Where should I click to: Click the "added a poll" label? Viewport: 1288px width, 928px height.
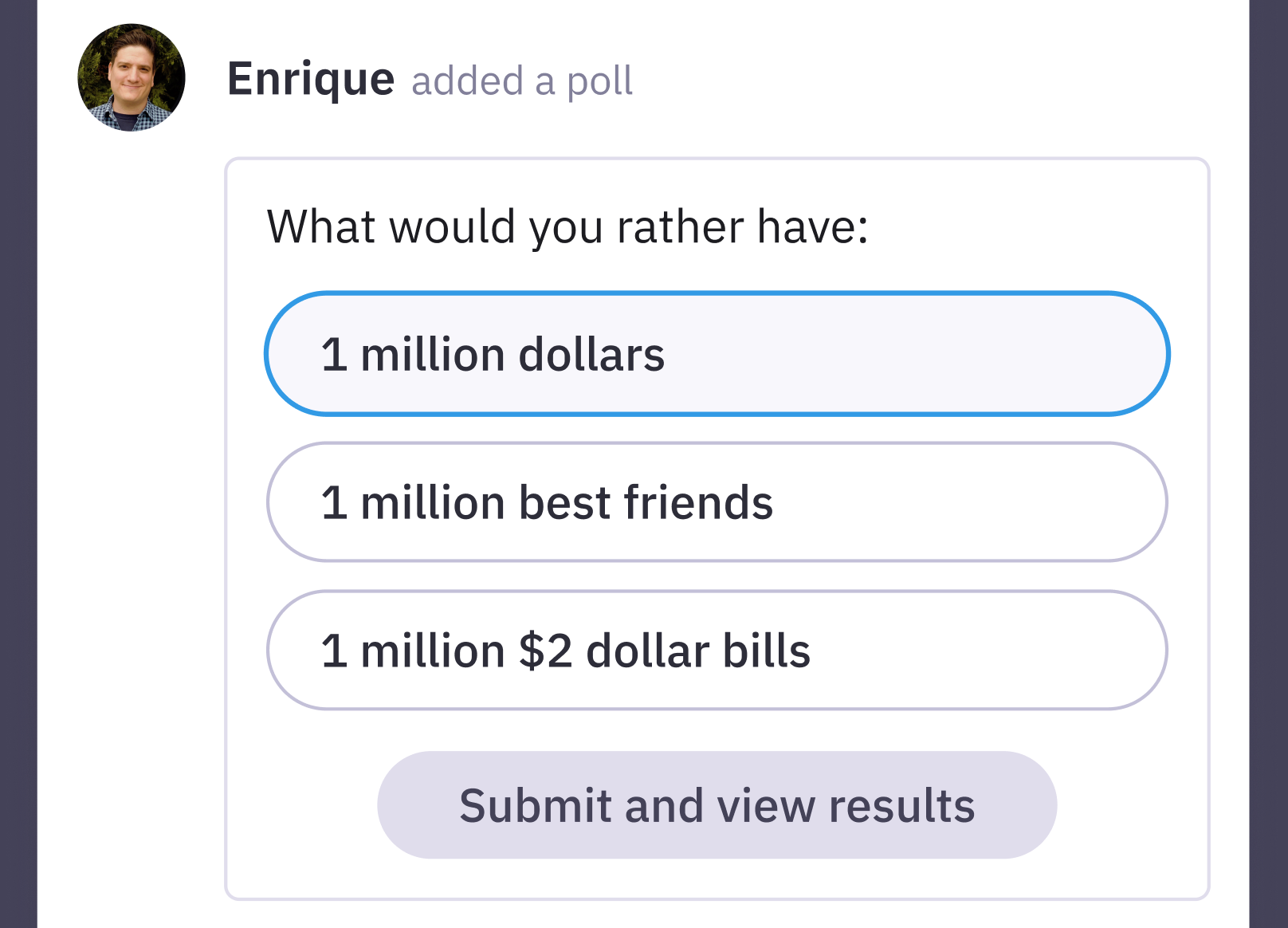[x=522, y=80]
